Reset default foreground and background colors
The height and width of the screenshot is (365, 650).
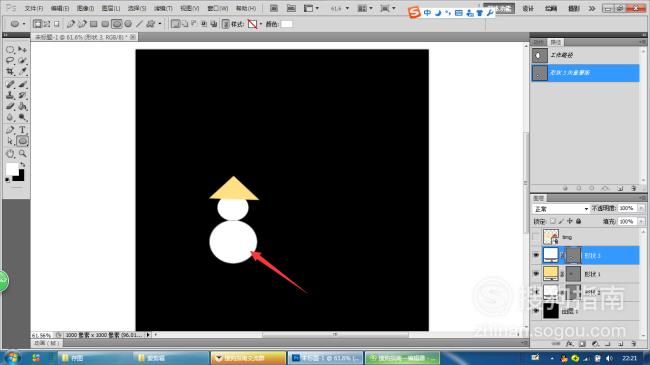(7, 180)
